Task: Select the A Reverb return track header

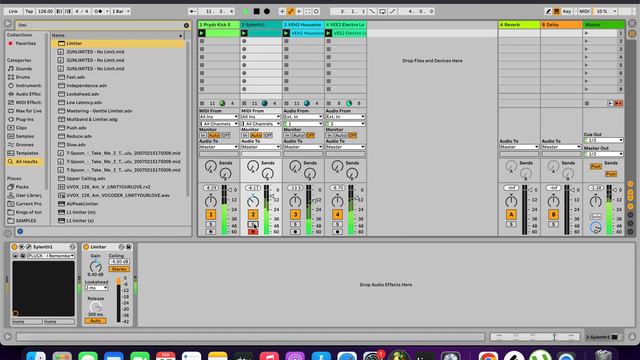Action: [519, 25]
